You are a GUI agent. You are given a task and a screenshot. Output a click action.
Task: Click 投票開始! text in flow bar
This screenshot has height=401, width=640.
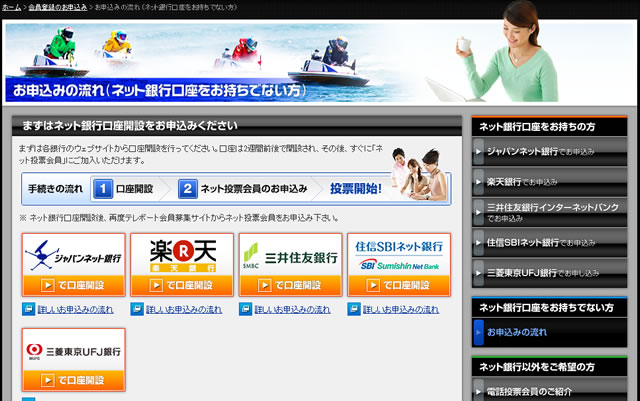[x=356, y=189]
